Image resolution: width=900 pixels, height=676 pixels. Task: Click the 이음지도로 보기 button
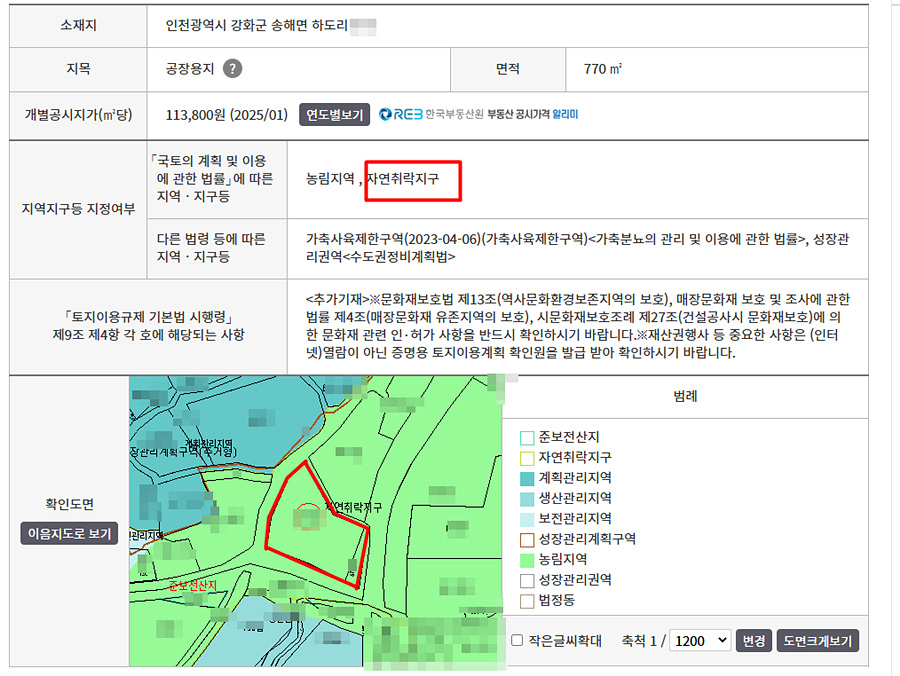coord(69,534)
